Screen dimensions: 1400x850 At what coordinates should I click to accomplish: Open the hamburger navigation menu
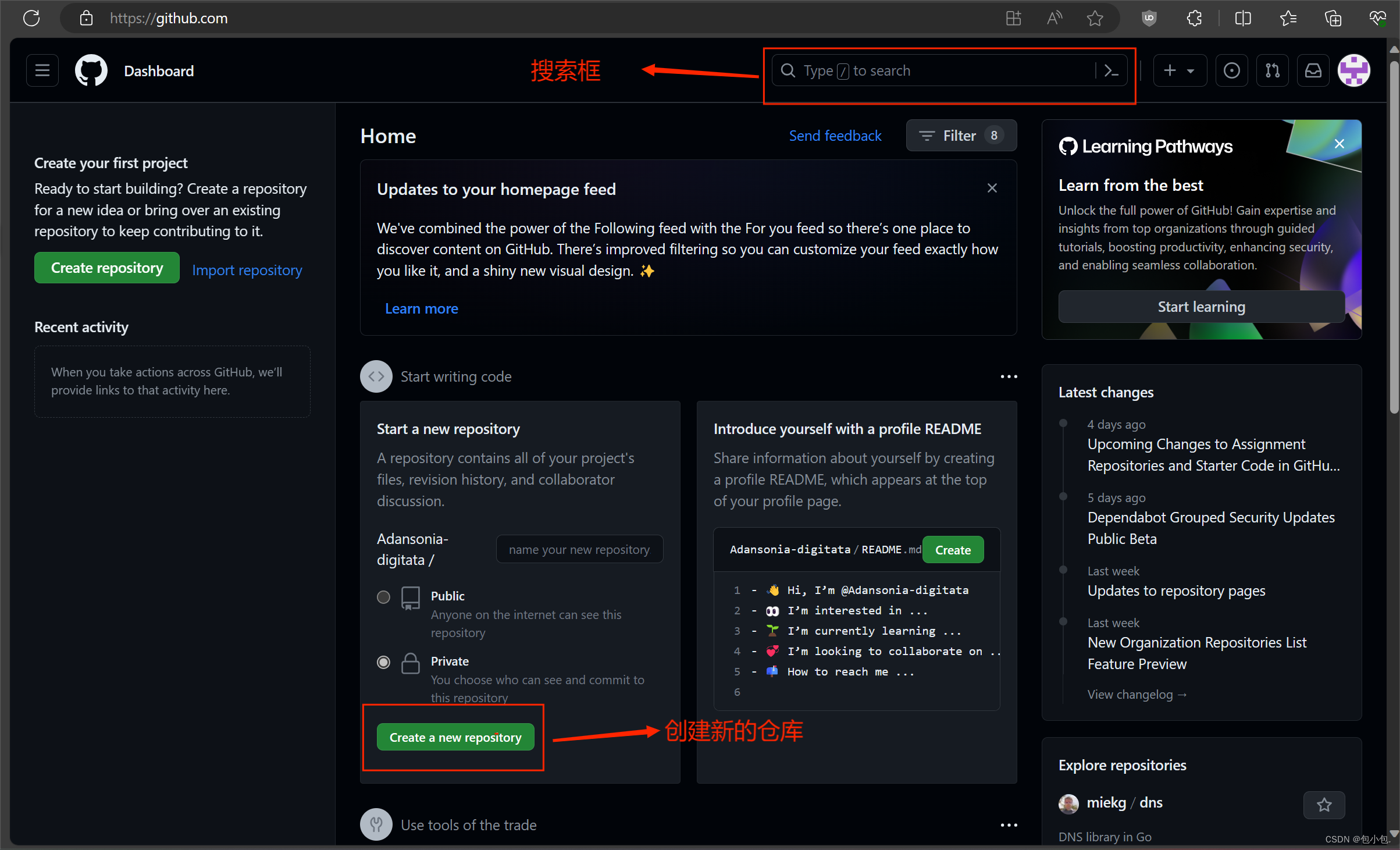pos(42,70)
